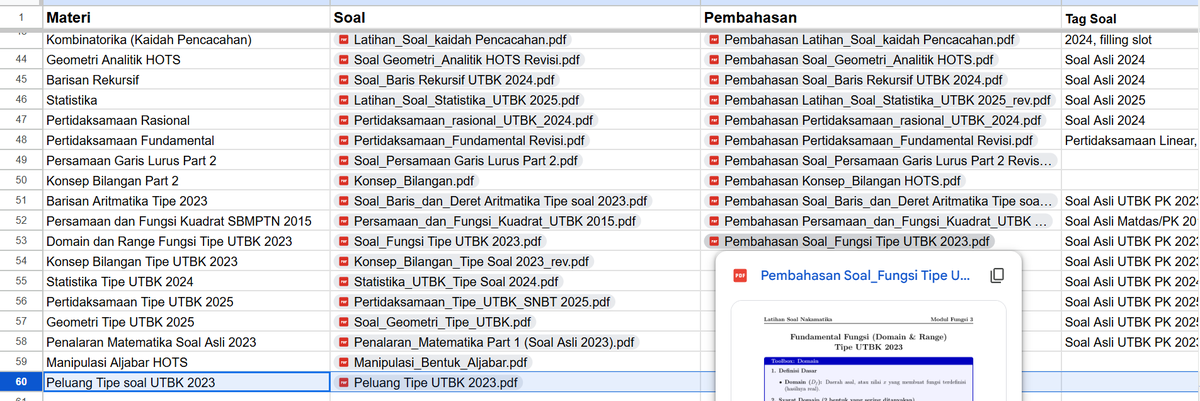This screenshot has height=401, width=1200.
Task: Click PDF icon of Peluang Tipe UTBK 2023.pdf
Action: (343, 383)
